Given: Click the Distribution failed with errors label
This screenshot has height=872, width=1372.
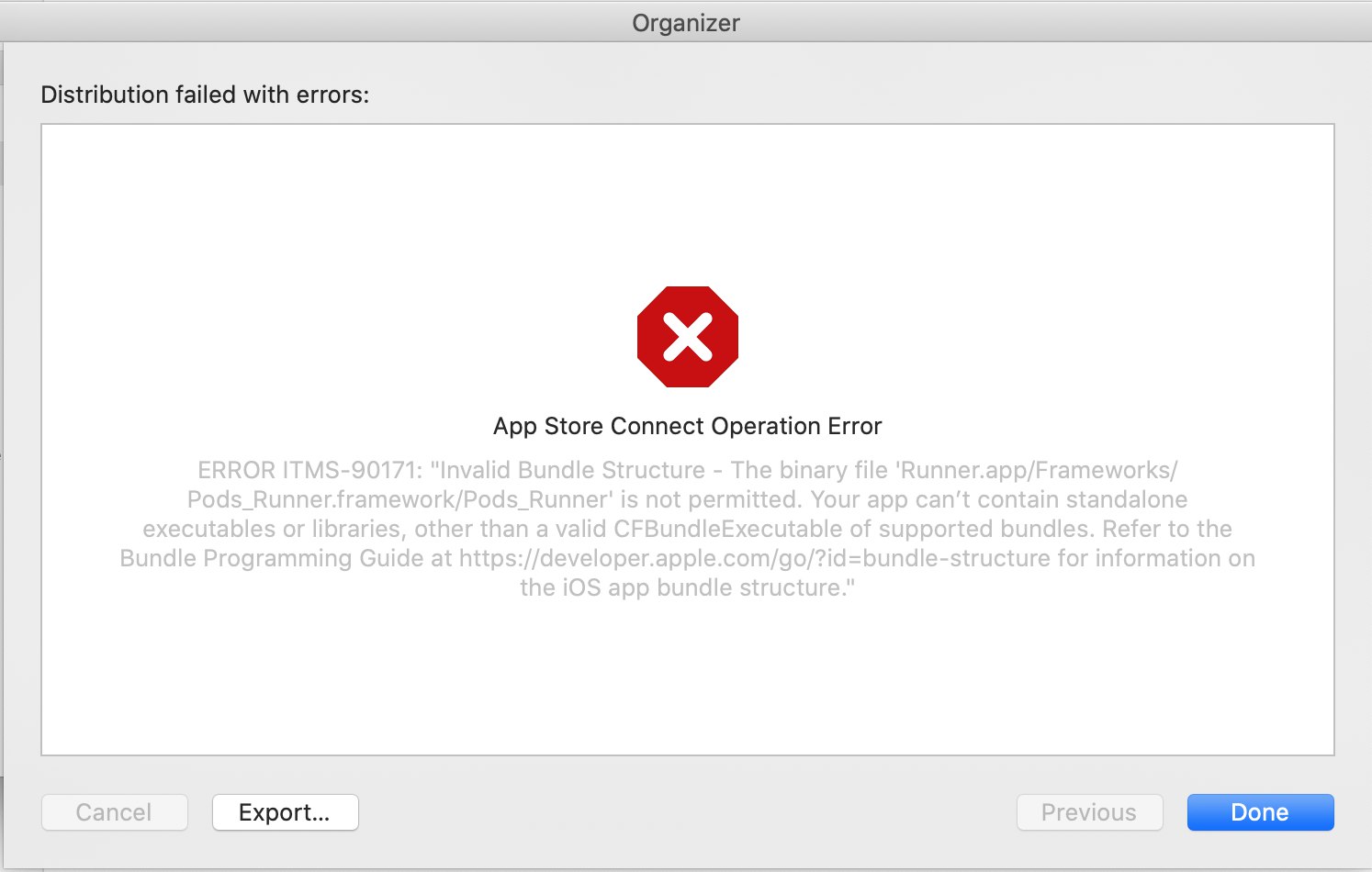Looking at the screenshot, I should coord(205,95).
